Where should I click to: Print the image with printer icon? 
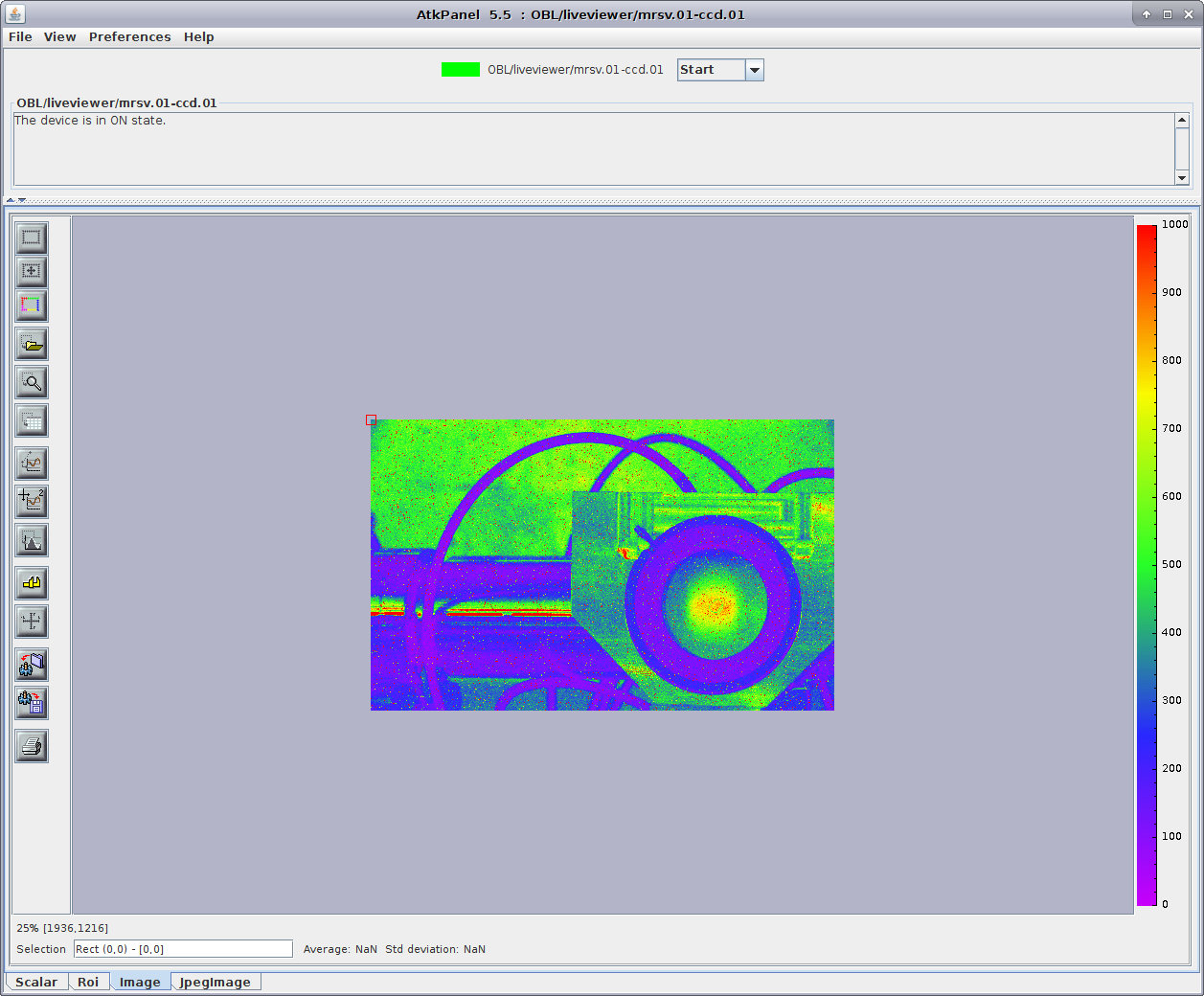click(x=32, y=747)
